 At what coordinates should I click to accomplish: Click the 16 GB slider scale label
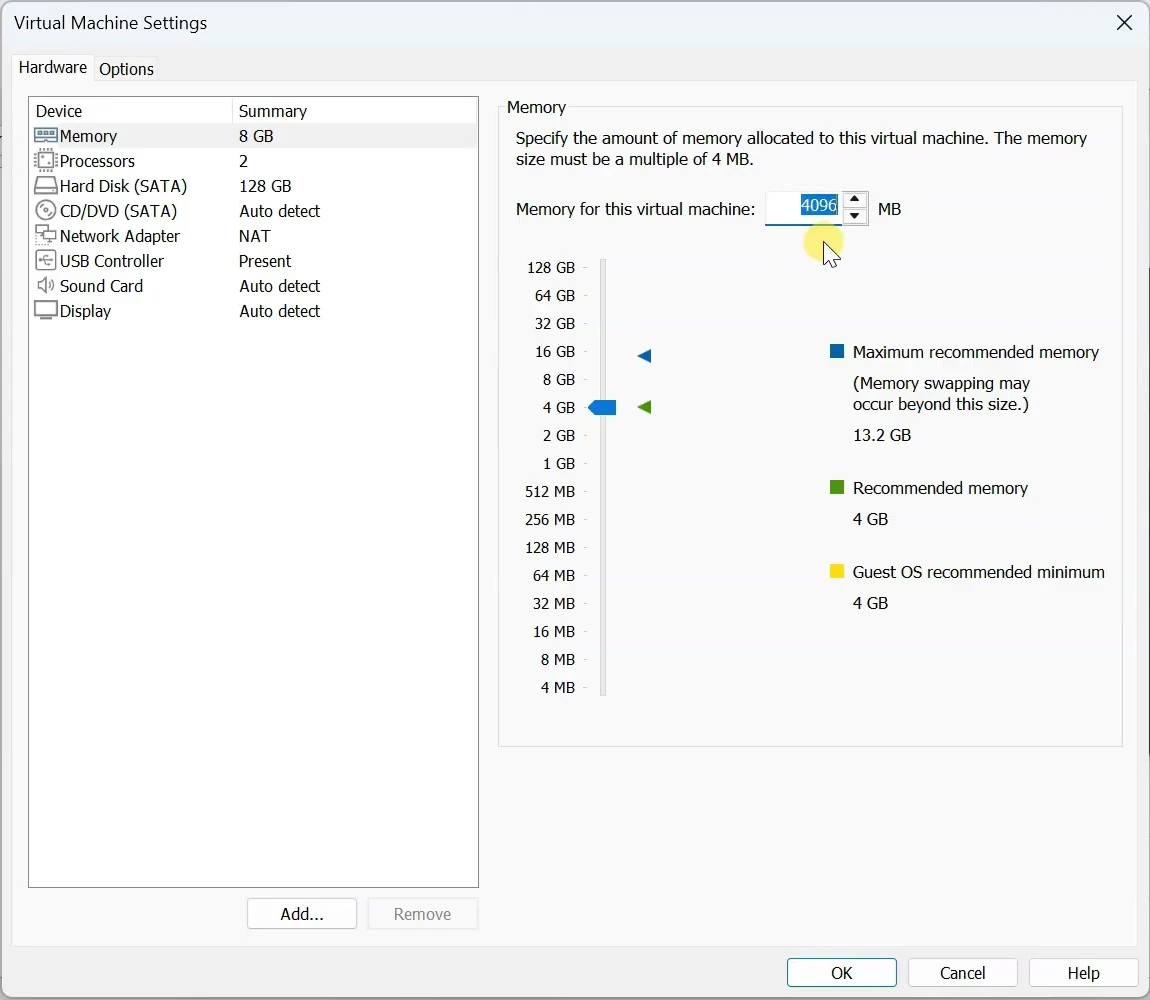tap(554, 351)
